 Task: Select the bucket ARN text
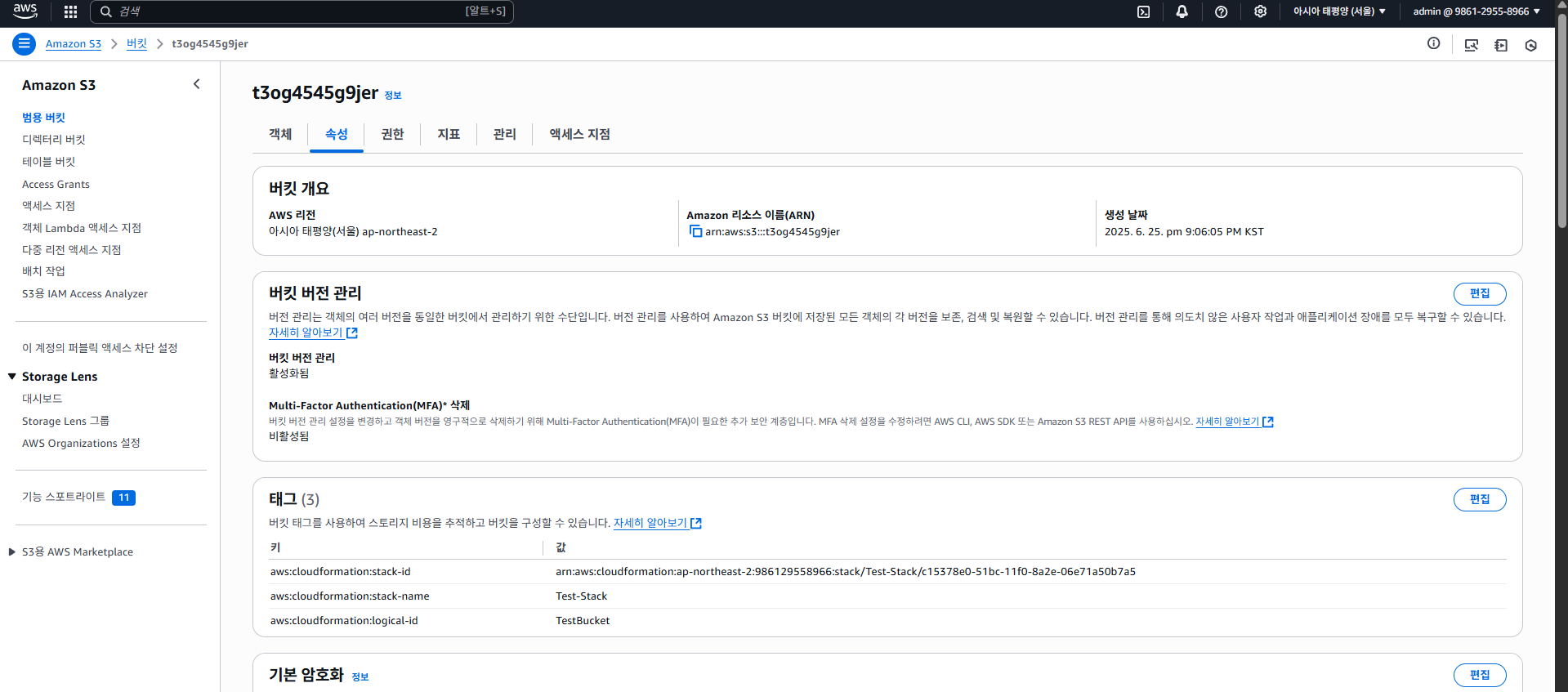coord(773,232)
